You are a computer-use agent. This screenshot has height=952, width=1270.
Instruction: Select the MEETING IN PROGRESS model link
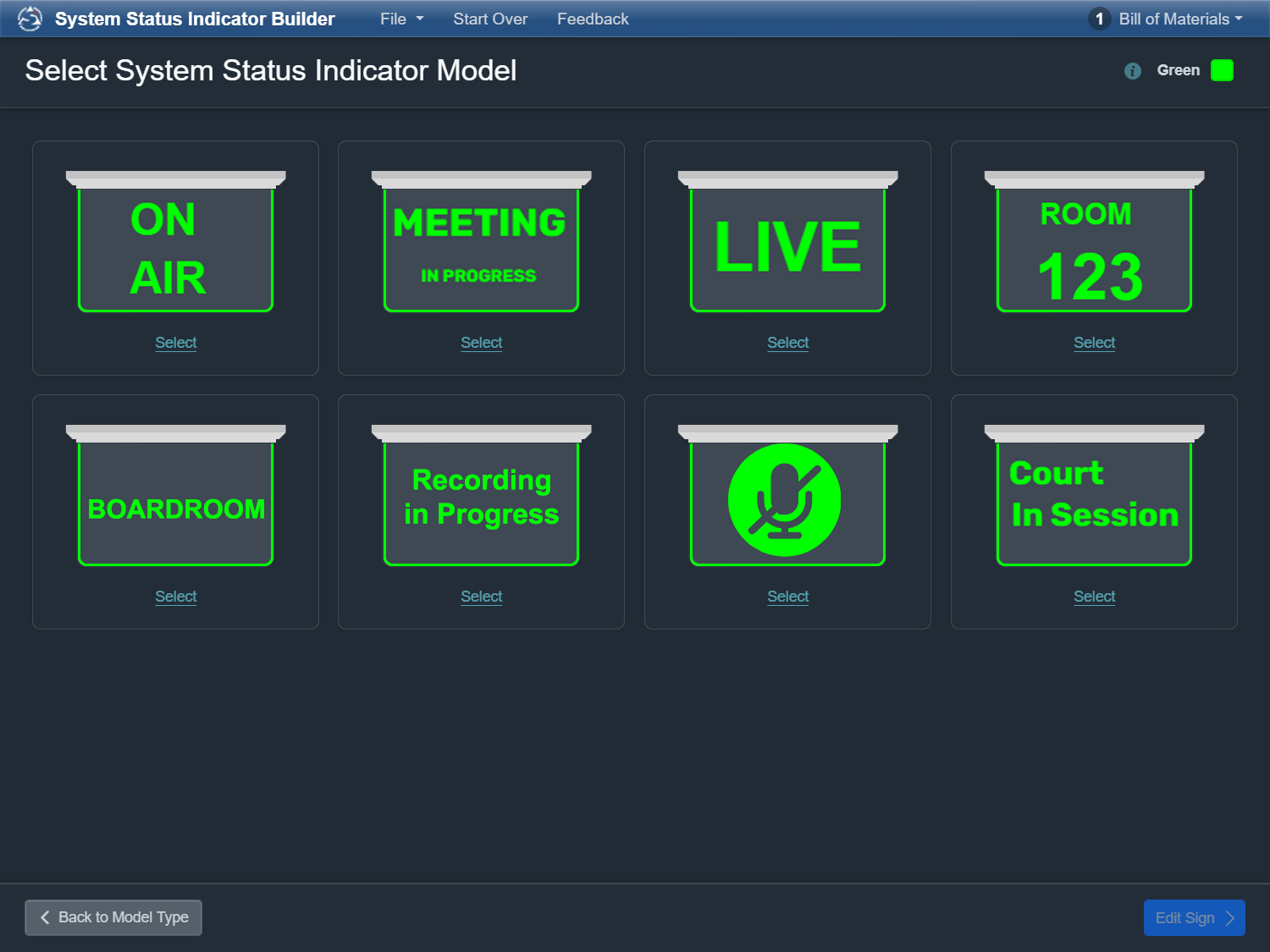click(481, 343)
